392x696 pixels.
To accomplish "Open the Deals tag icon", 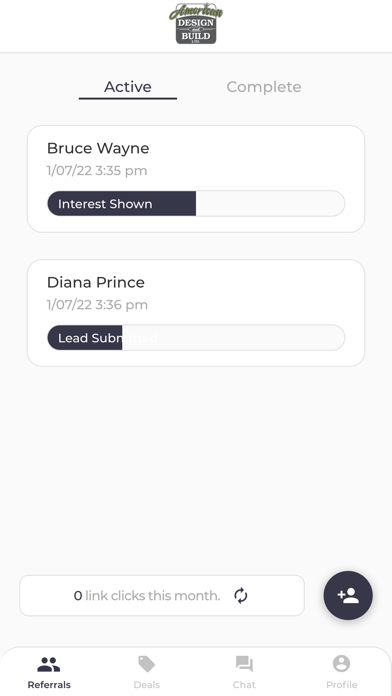I will (147, 664).
